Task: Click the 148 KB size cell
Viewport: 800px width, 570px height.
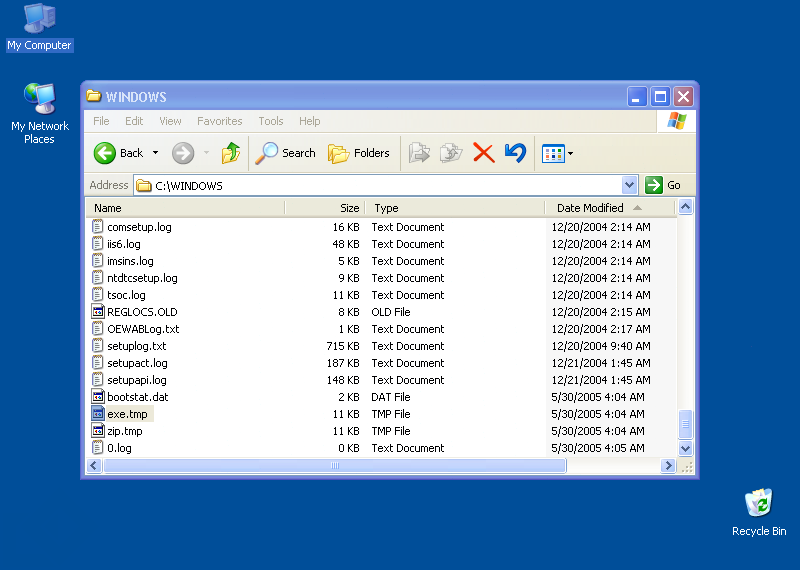Action: [343, 380]
